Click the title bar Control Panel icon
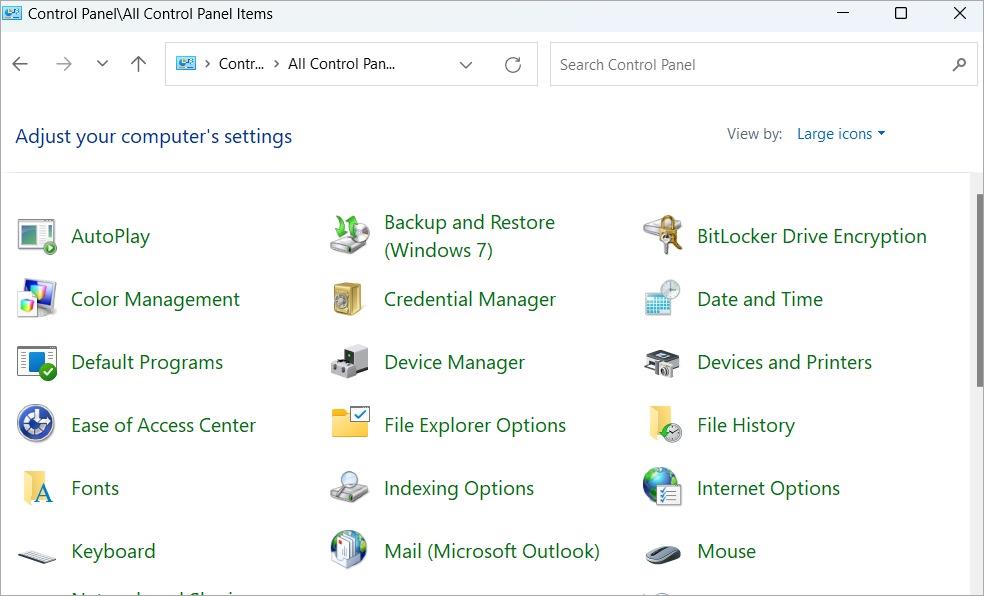Screen dimensions: 984x596 click(12, 13)
